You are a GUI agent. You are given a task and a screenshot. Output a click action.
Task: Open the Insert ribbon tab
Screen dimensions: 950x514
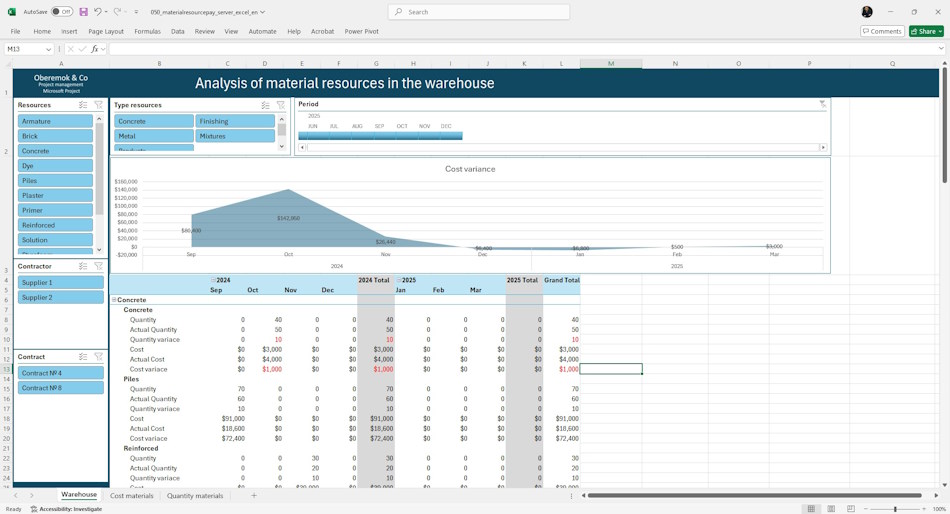[69, 32]
